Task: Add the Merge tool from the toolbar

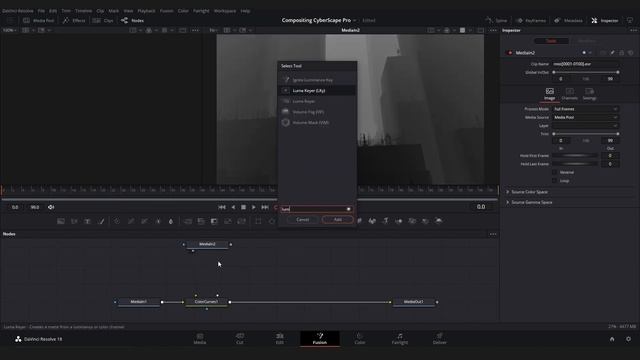Action: click(187, 221)
